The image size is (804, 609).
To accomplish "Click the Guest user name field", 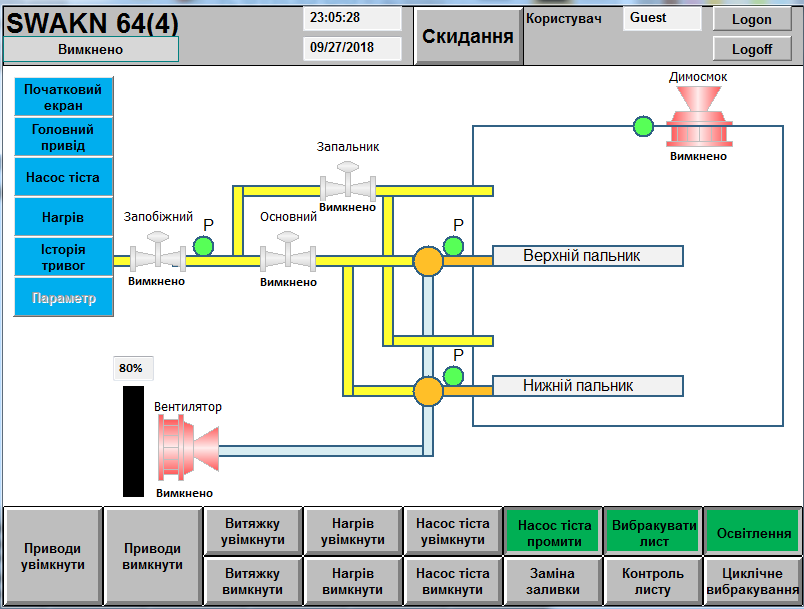I will click(662, 18).
